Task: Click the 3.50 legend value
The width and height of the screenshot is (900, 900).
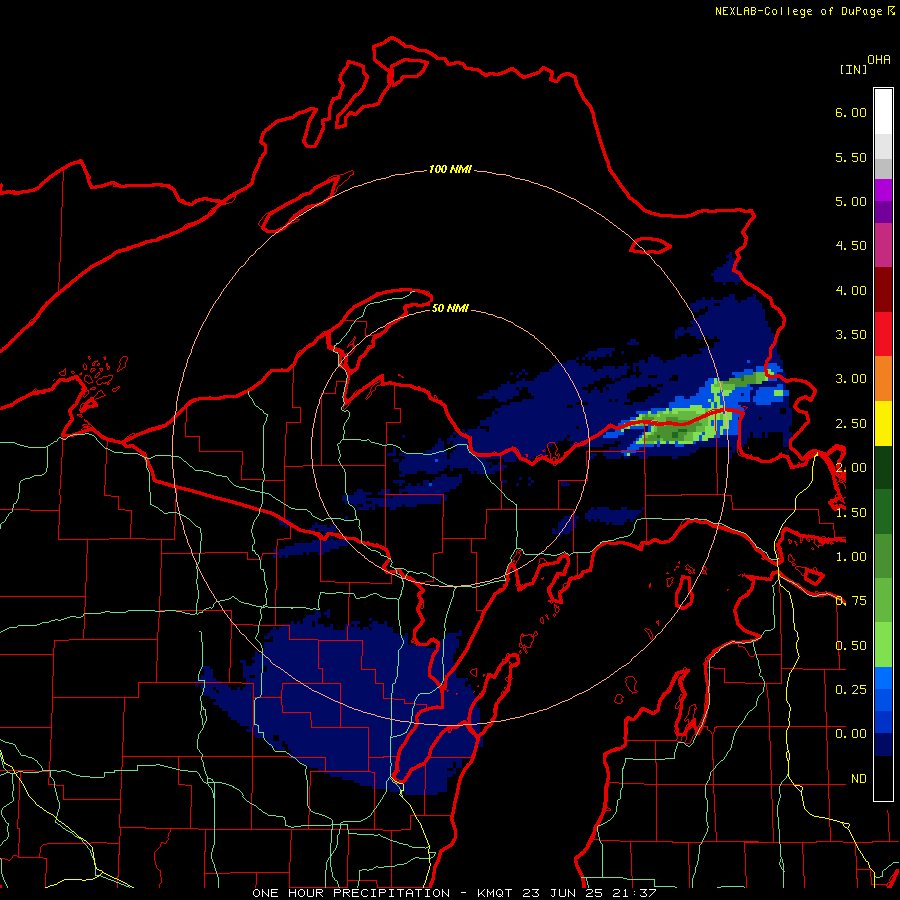Action: tap(851, 335)
